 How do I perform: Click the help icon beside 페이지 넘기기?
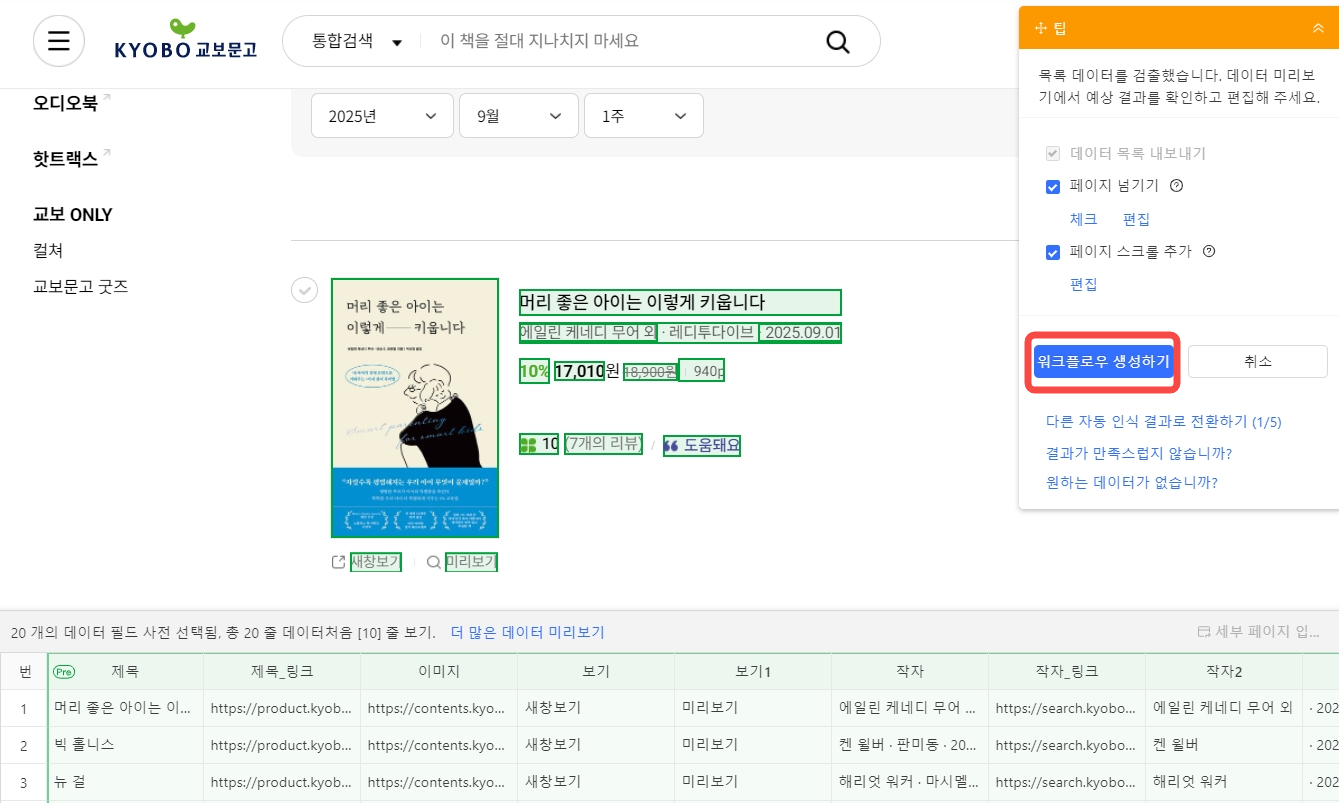(x=1176, y=186)
